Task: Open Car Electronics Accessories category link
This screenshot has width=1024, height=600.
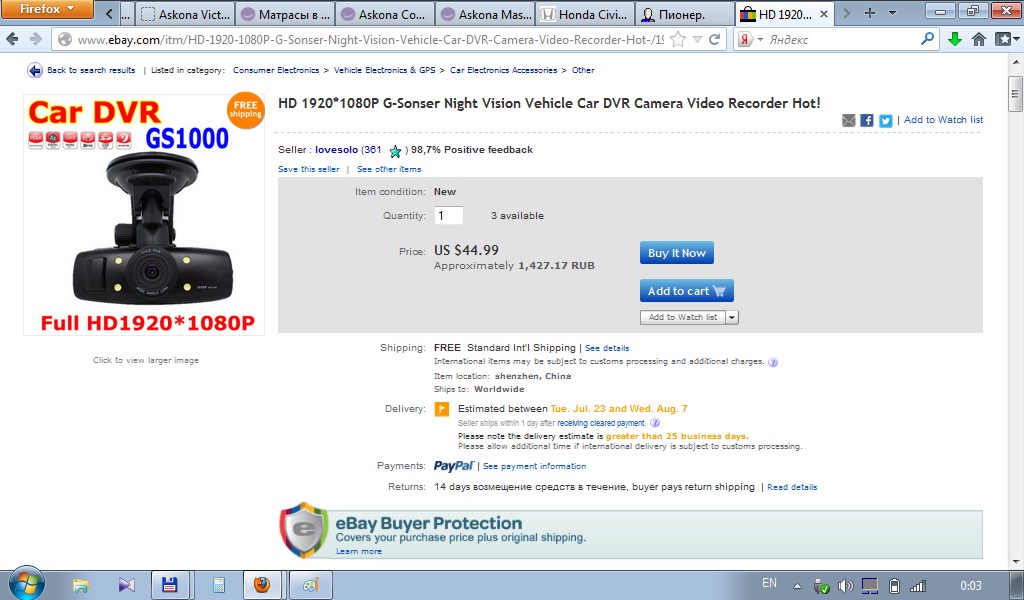Action: coord(504,70)
